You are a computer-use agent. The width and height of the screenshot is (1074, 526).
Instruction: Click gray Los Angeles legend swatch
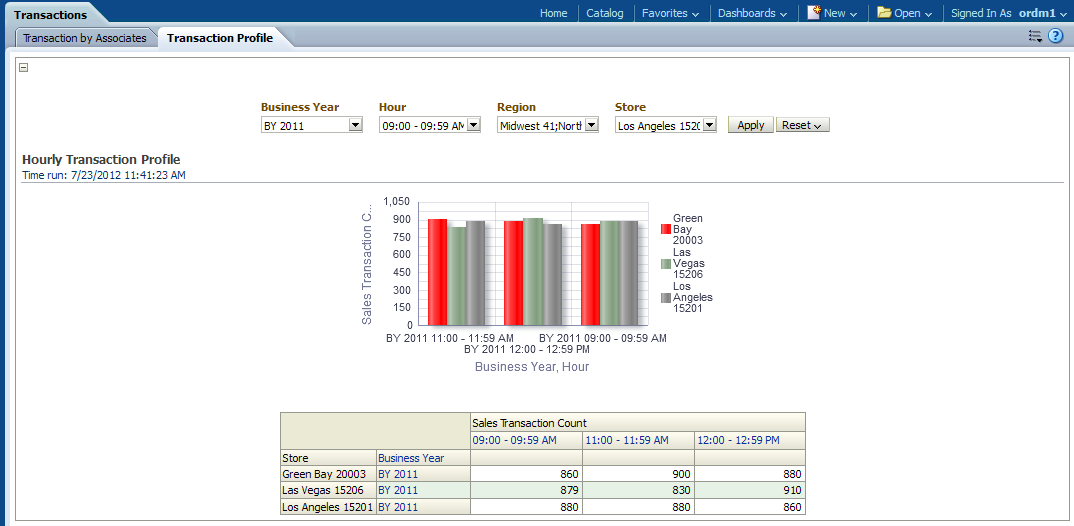tap(666, 297)
